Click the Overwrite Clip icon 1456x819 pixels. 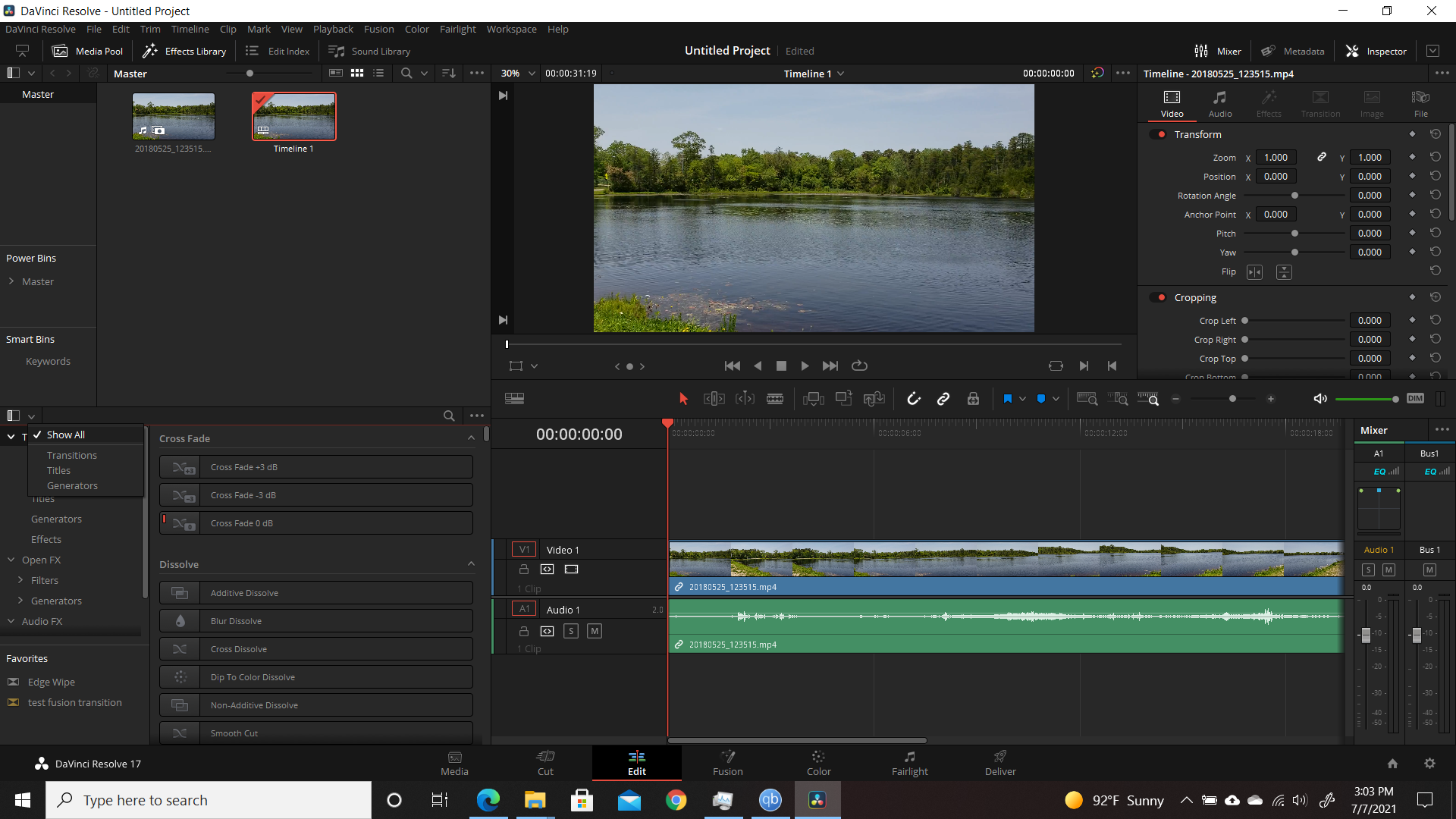844,399
